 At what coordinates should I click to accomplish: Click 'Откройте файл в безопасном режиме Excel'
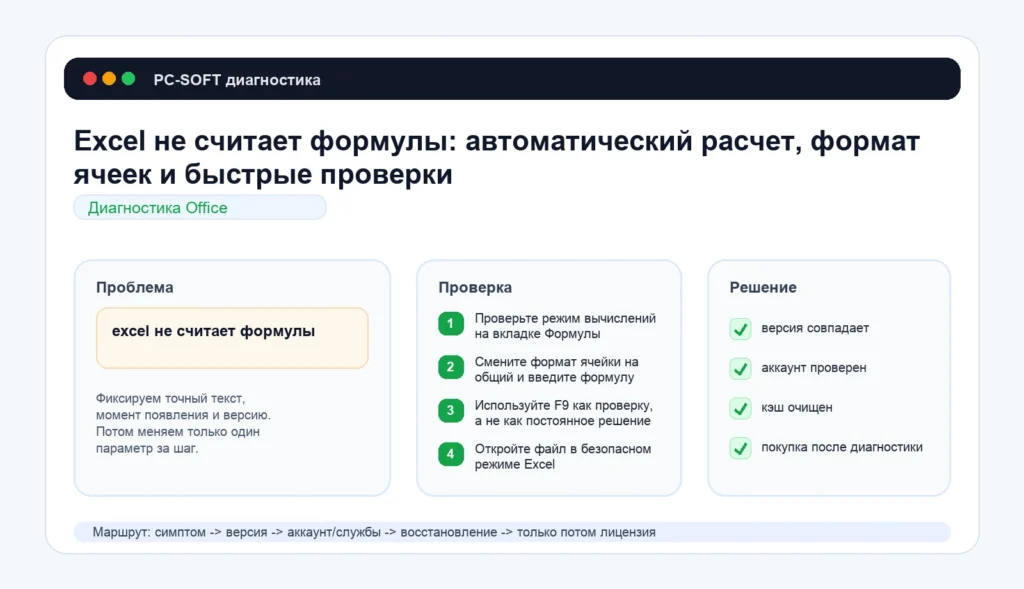click(563, 456)
